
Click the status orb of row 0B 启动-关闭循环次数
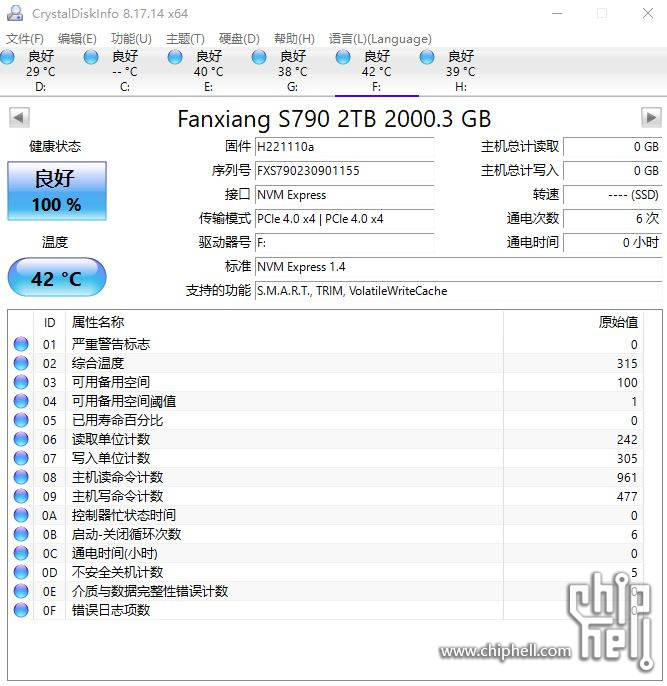(x=21, y=534)
